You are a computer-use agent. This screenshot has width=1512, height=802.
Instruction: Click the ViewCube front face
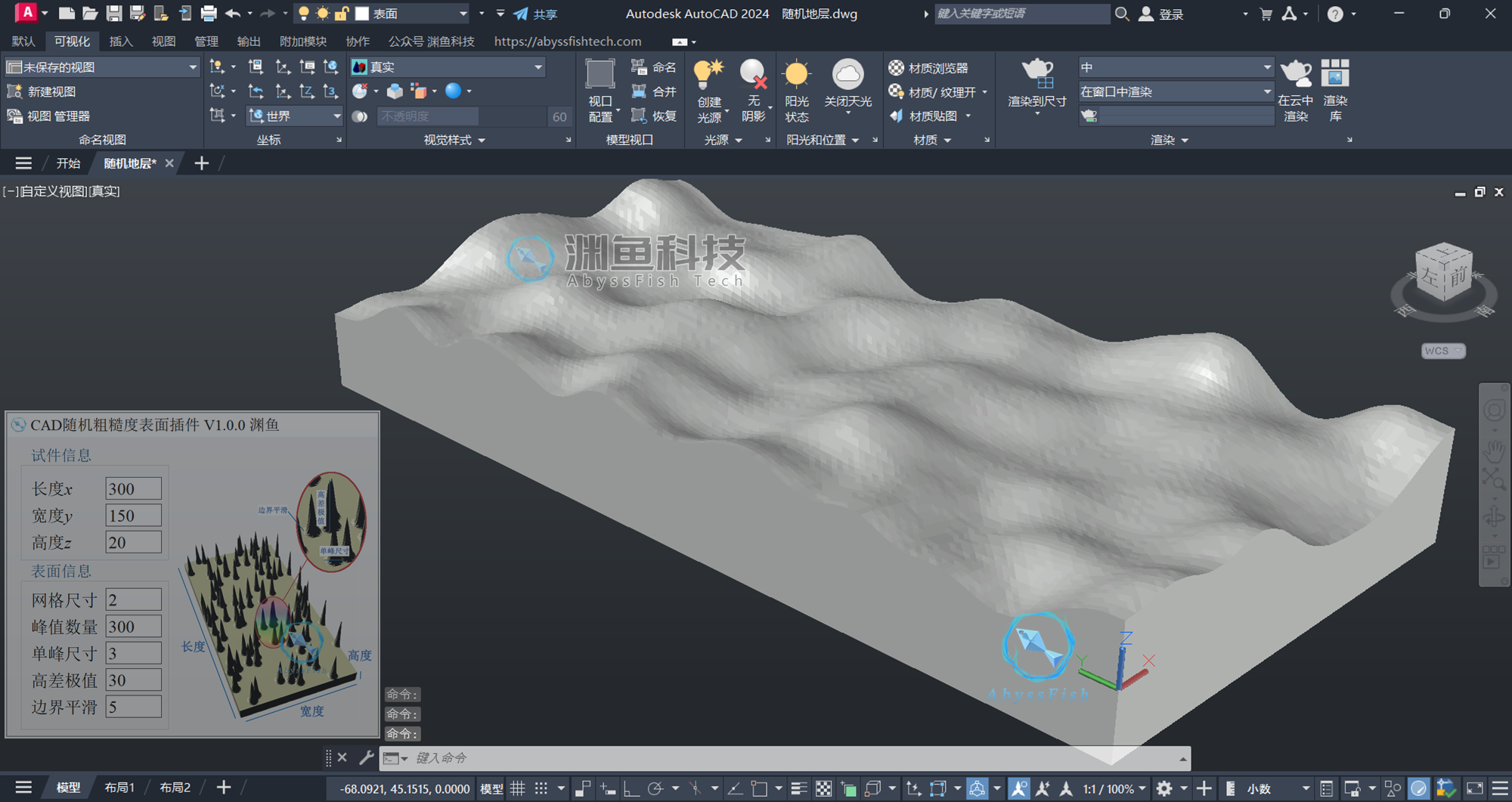click(1458, 278)
